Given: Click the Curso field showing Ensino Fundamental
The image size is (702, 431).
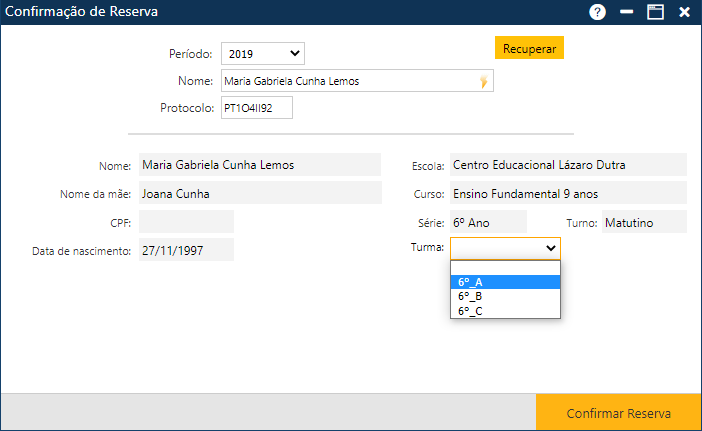Looking at the screenshot, I should (567, 193).
